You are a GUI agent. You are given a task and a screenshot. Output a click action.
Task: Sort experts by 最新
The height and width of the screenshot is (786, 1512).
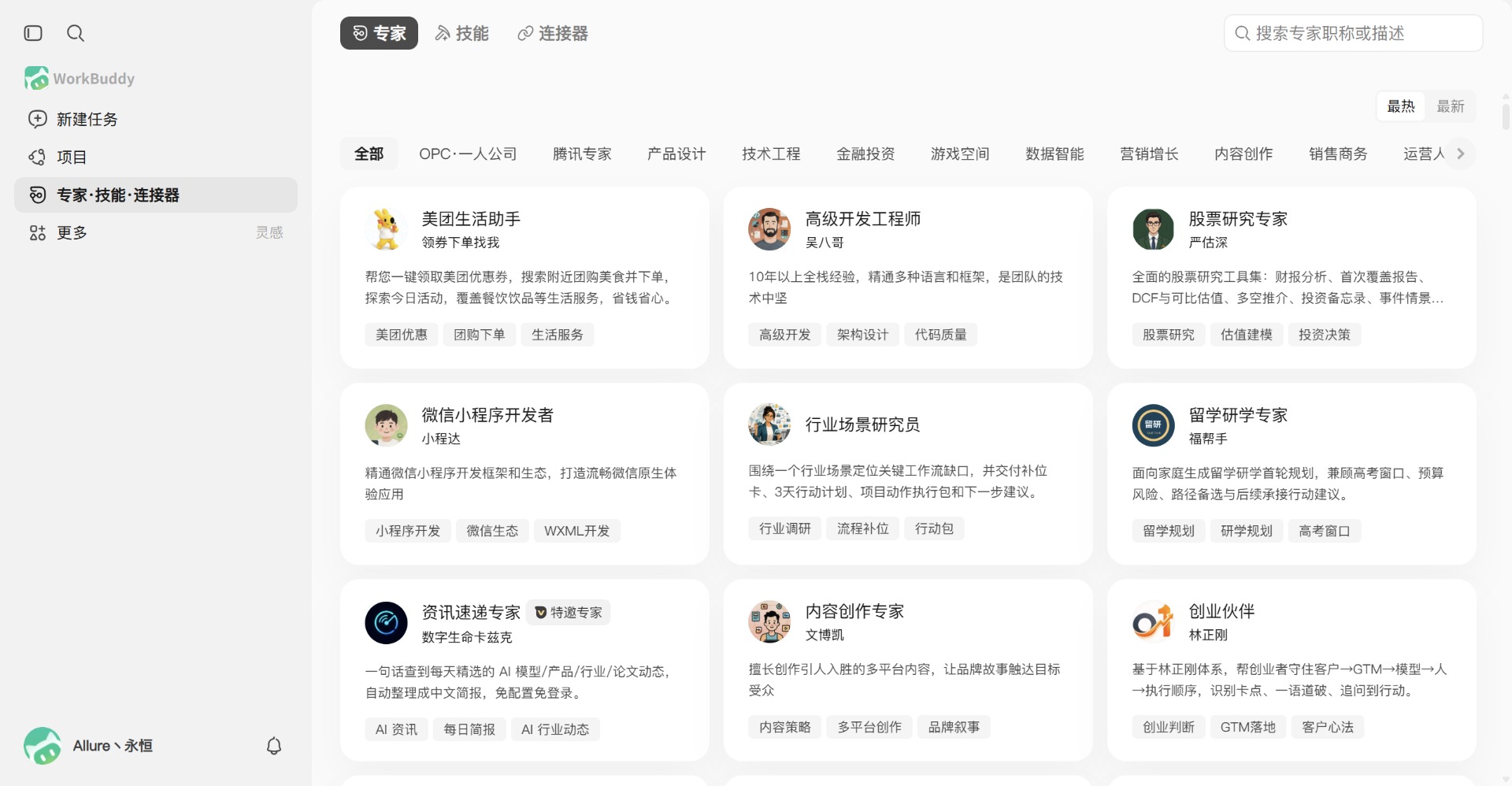point(1451,106)
